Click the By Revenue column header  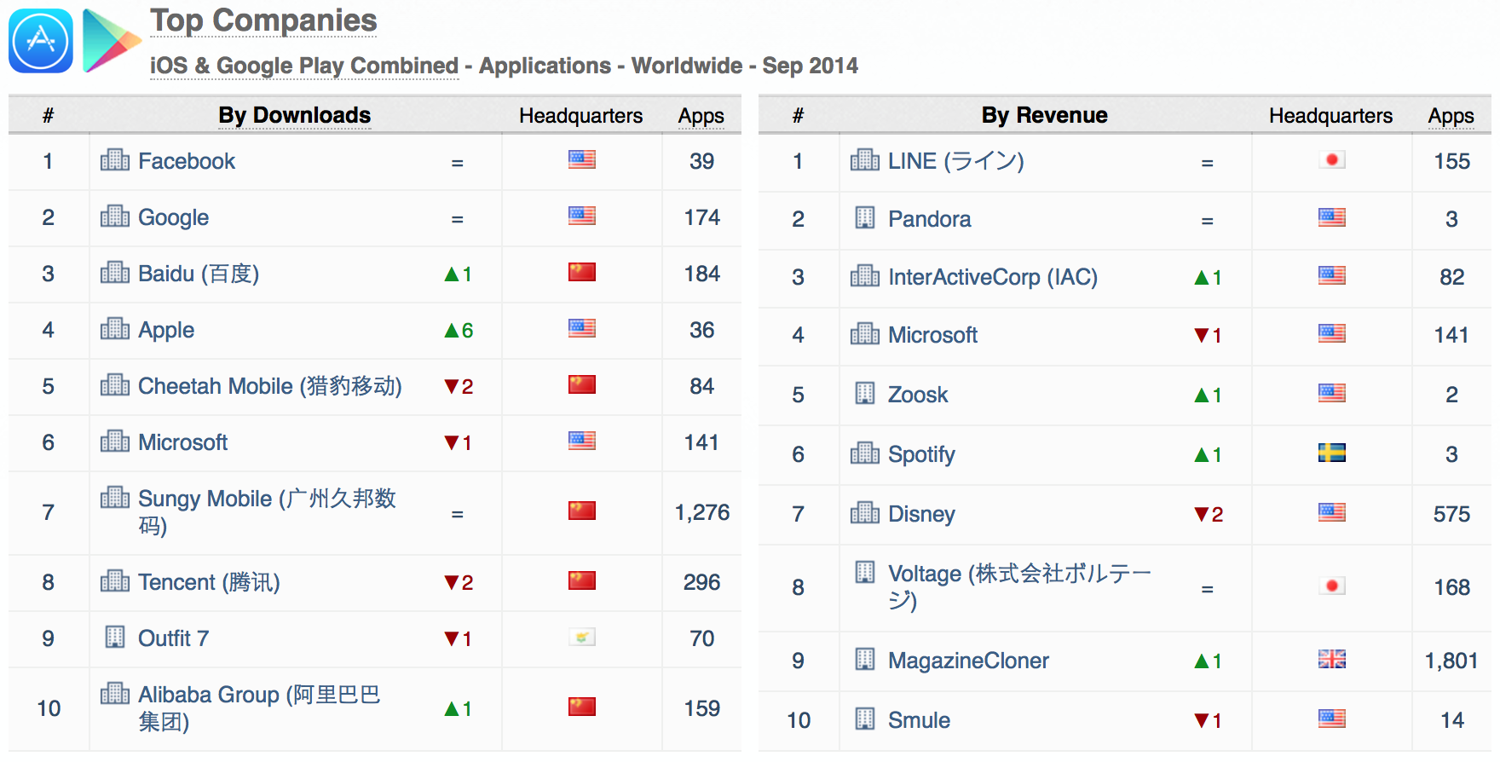tap(1044, 115)
